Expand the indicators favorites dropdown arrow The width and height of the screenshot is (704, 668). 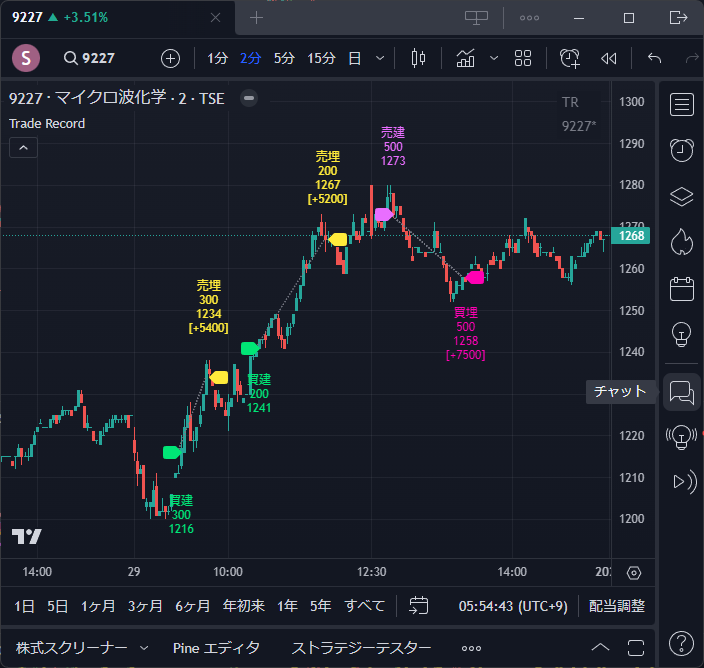494,58
